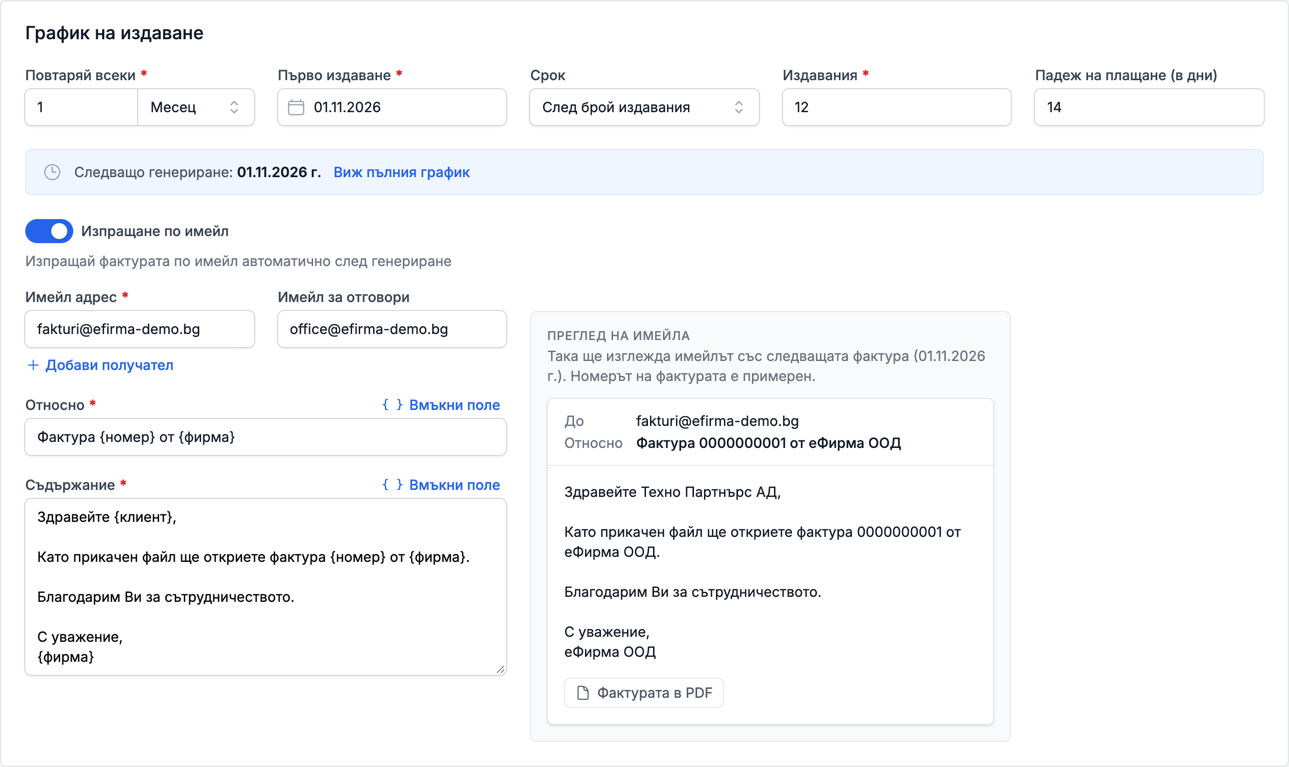This screenshot has width=1289, height=767.
Task: Click the preview greeting Здравейте Техно Партнърс АД
Action: [x=672, y=492]
